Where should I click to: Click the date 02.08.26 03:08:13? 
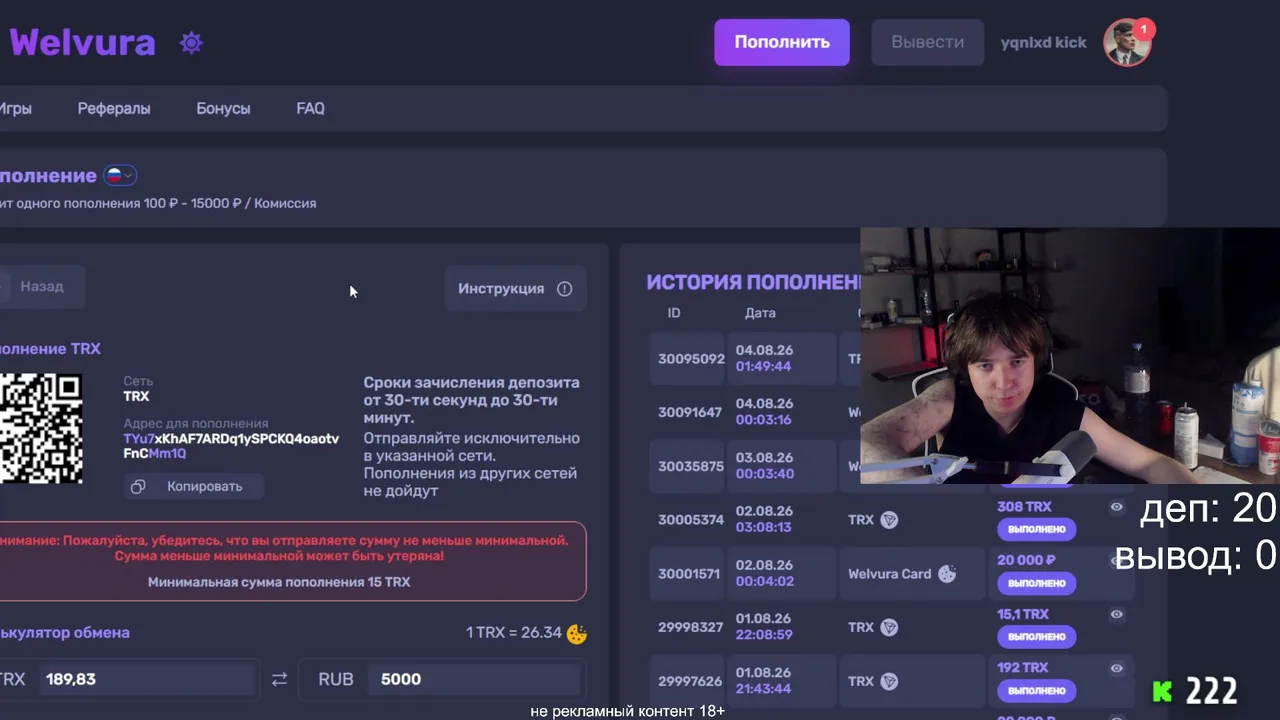coord(764,520)
